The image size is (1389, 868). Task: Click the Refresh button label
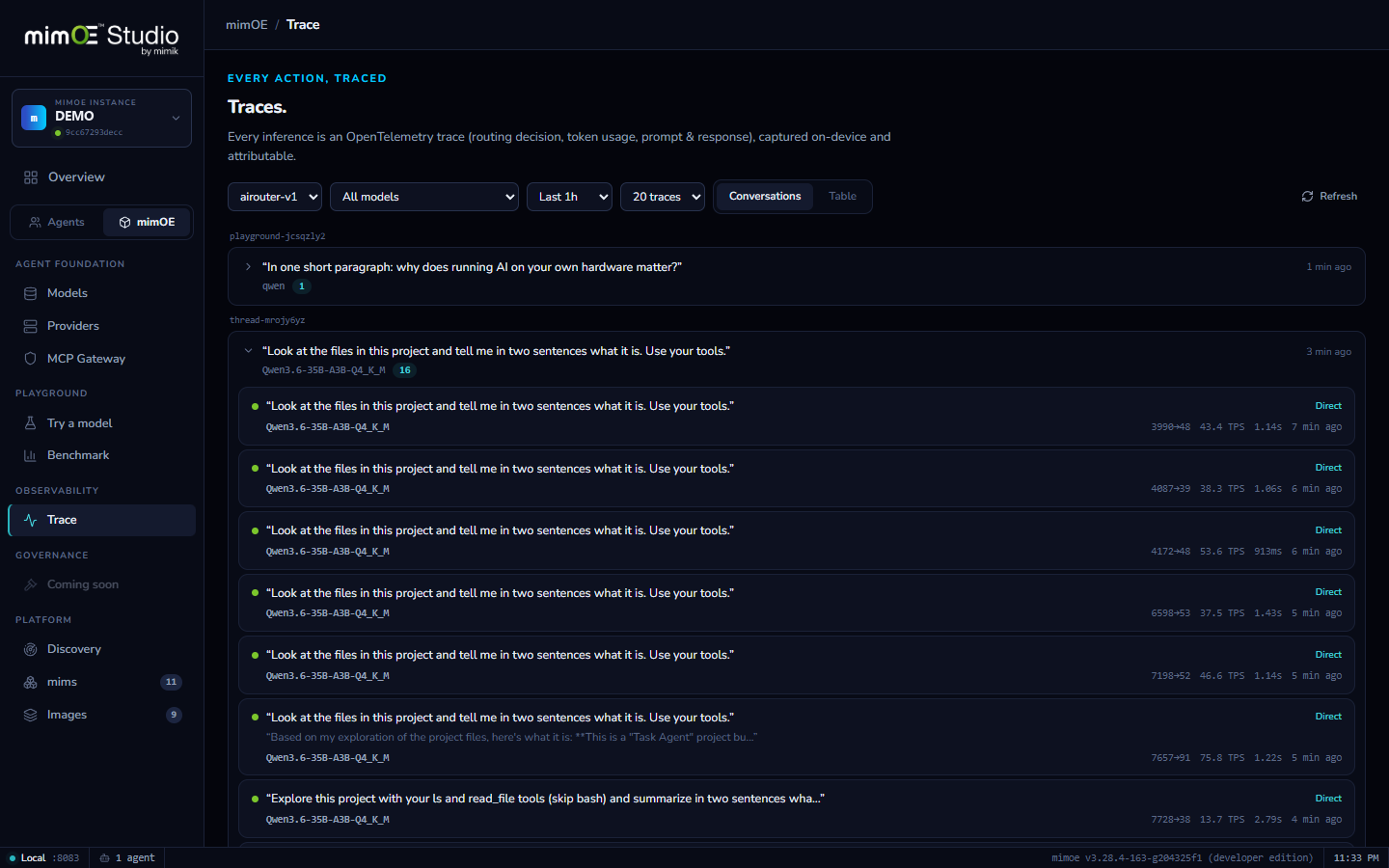click(1338, 197)
